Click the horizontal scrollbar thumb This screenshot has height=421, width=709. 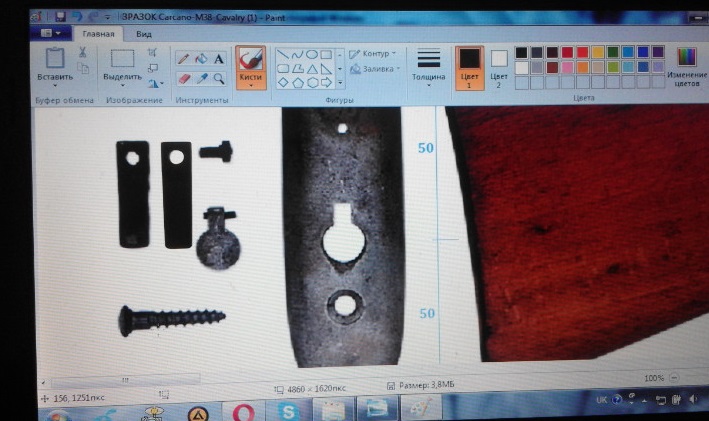click(125, 380)
